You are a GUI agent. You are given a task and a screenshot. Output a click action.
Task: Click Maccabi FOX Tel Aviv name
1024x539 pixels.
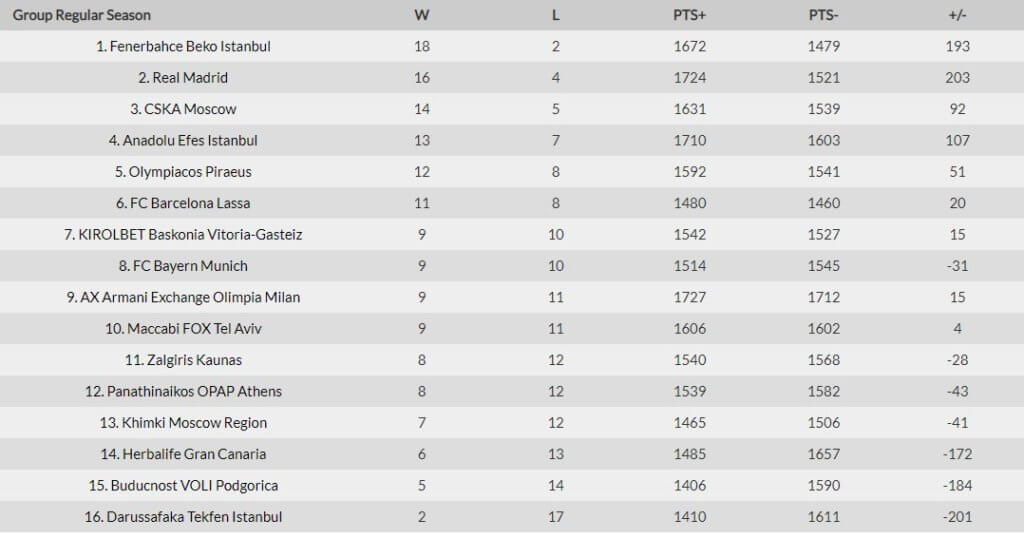183,329
